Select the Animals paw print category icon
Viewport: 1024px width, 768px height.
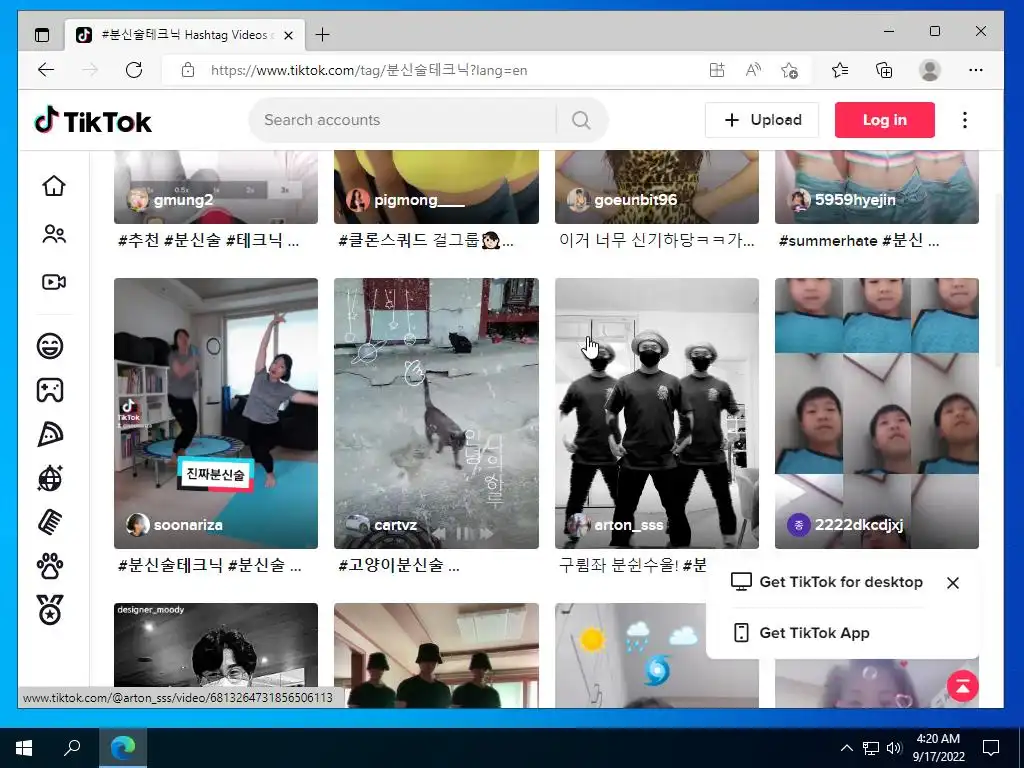(x=50, y=566)
